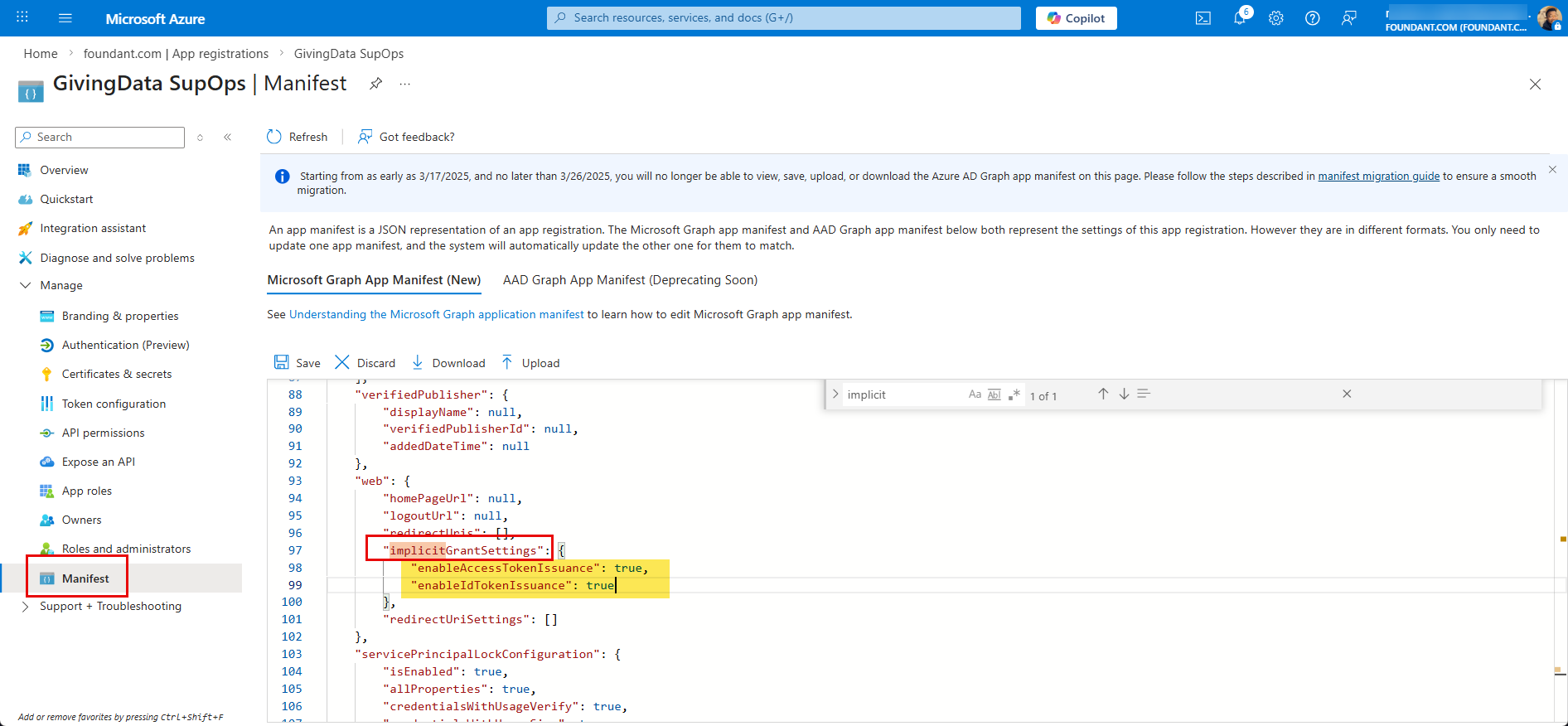Image resolution: width=1568 pixels, height=726 pixels.
Task: Open Understanding the Microsoft Graph application manifest link
Action: click(x=436, y=314)
